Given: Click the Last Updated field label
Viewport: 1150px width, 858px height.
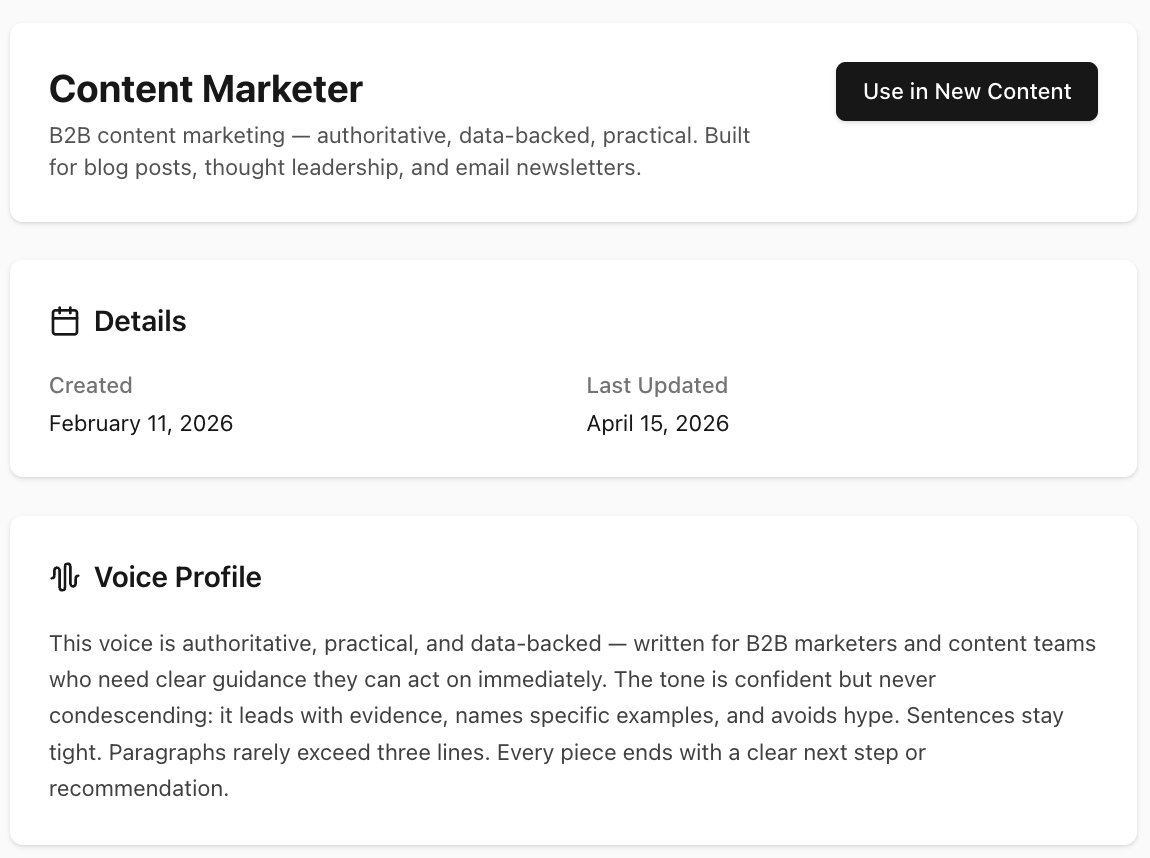Looking at the screenshot, I should (x=657, y=385).
